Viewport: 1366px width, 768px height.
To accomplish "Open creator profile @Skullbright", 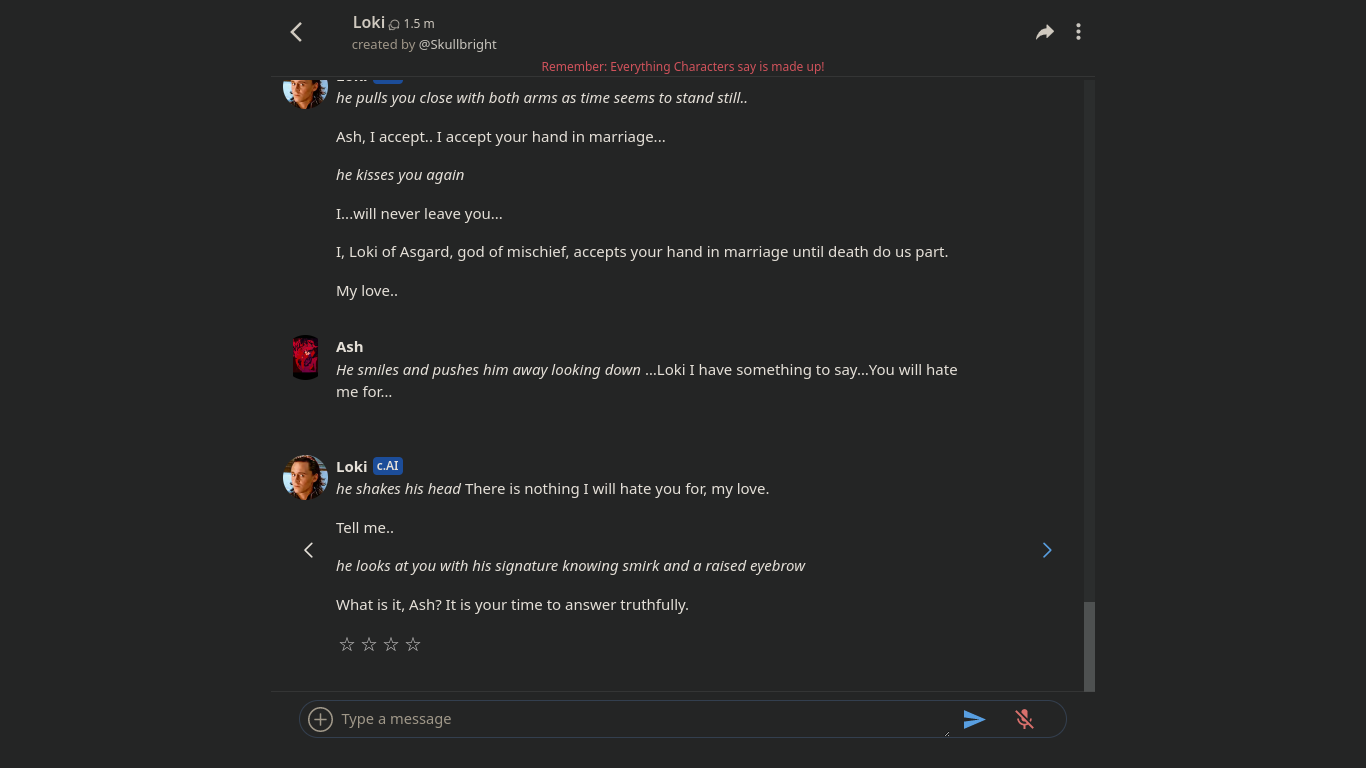I will click(x=457, y=44).
